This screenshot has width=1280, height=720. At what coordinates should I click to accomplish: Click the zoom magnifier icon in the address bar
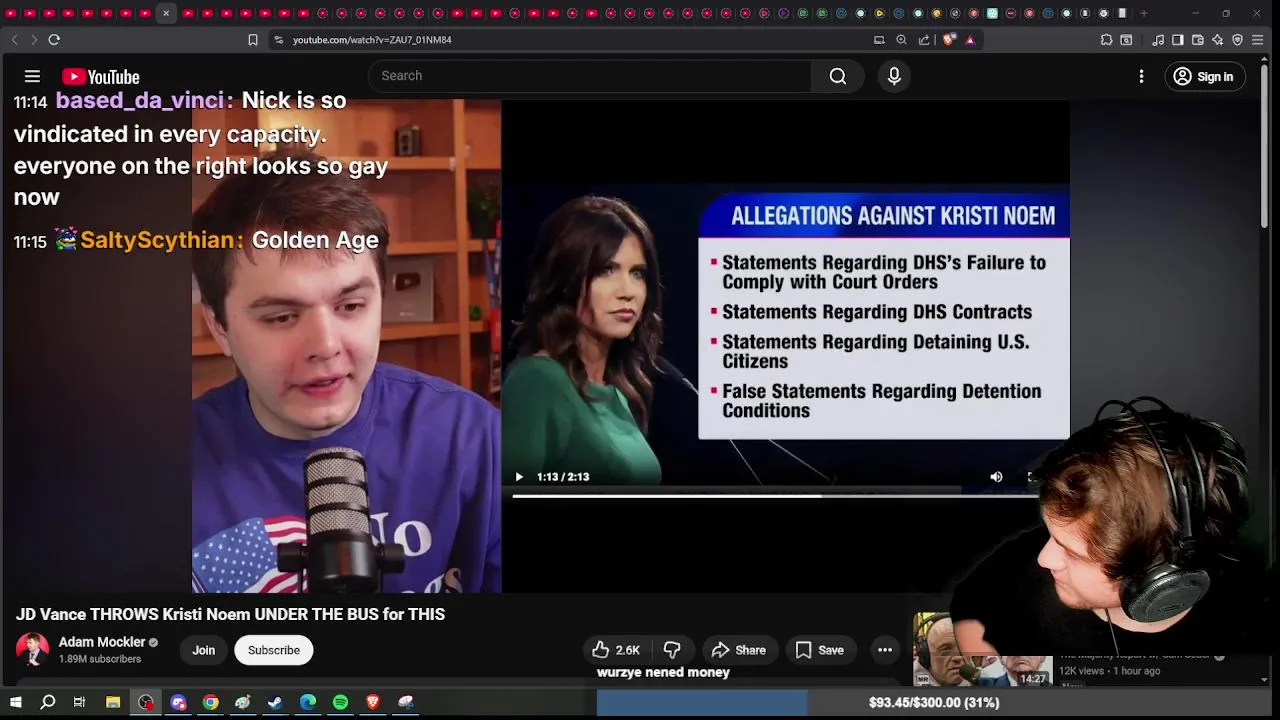coord(901,40)
